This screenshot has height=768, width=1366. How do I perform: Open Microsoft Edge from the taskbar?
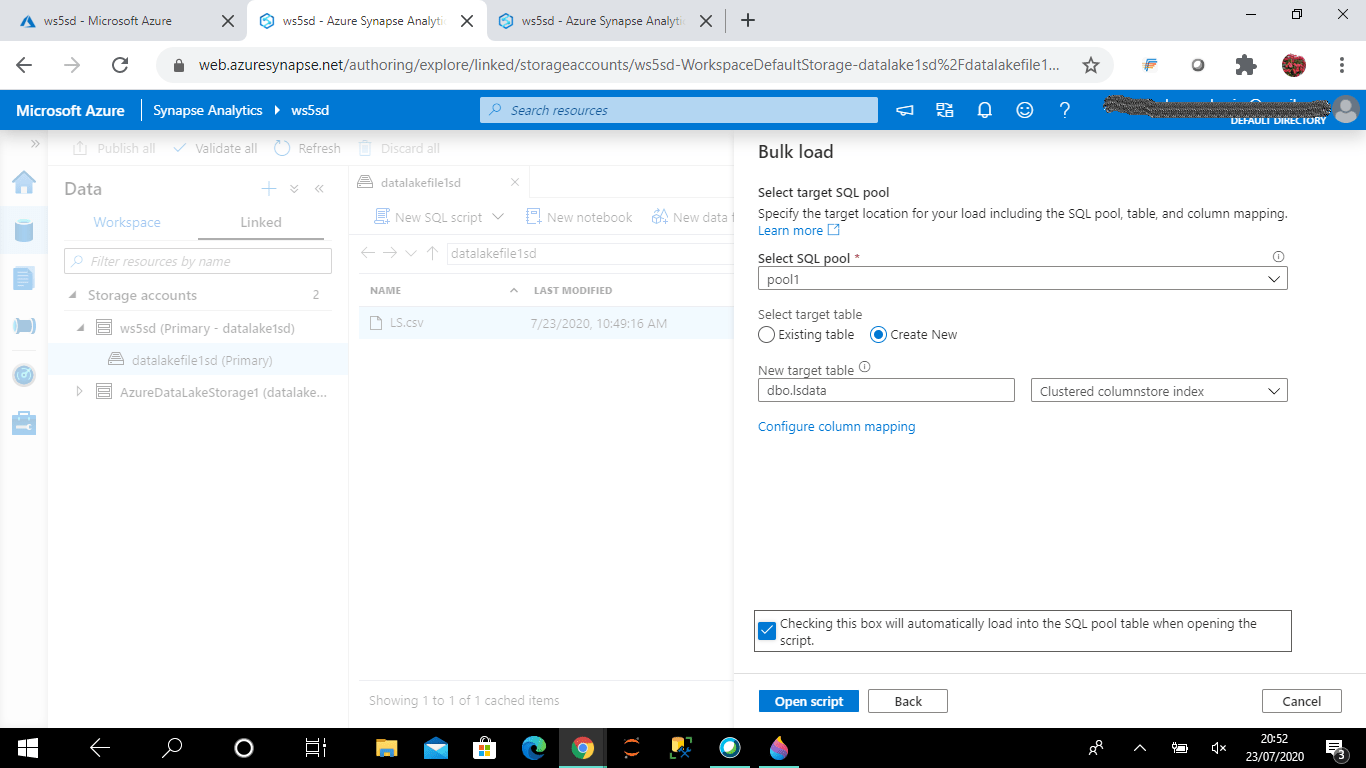point(533,747)
